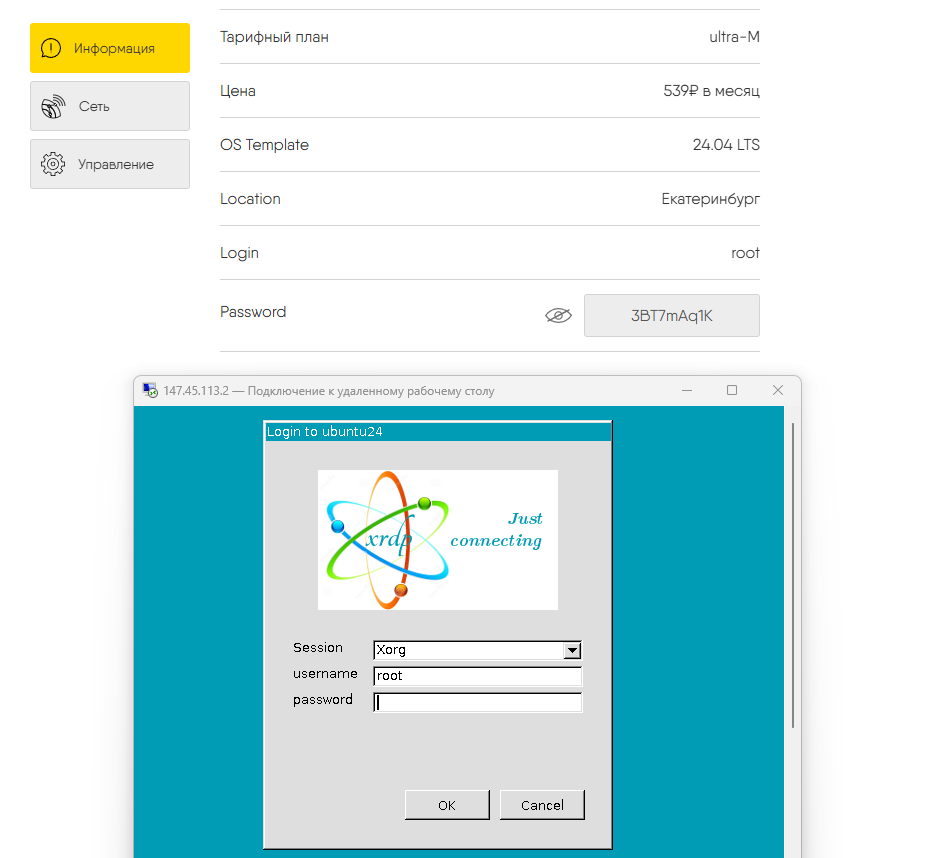Click the Remote Desktop icon in title bar

pos(150,391)
